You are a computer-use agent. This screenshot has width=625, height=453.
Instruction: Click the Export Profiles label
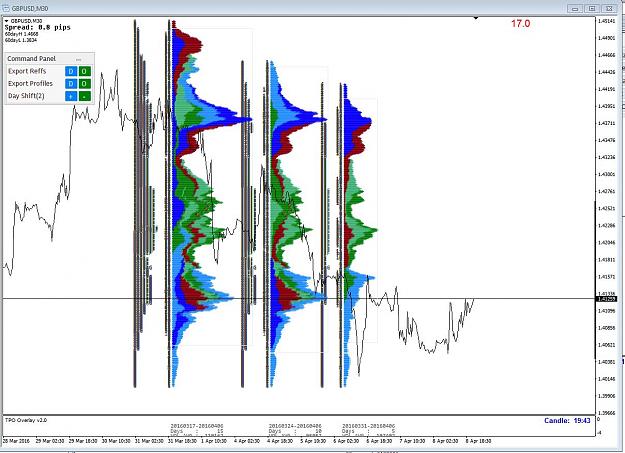click(30, 83)
